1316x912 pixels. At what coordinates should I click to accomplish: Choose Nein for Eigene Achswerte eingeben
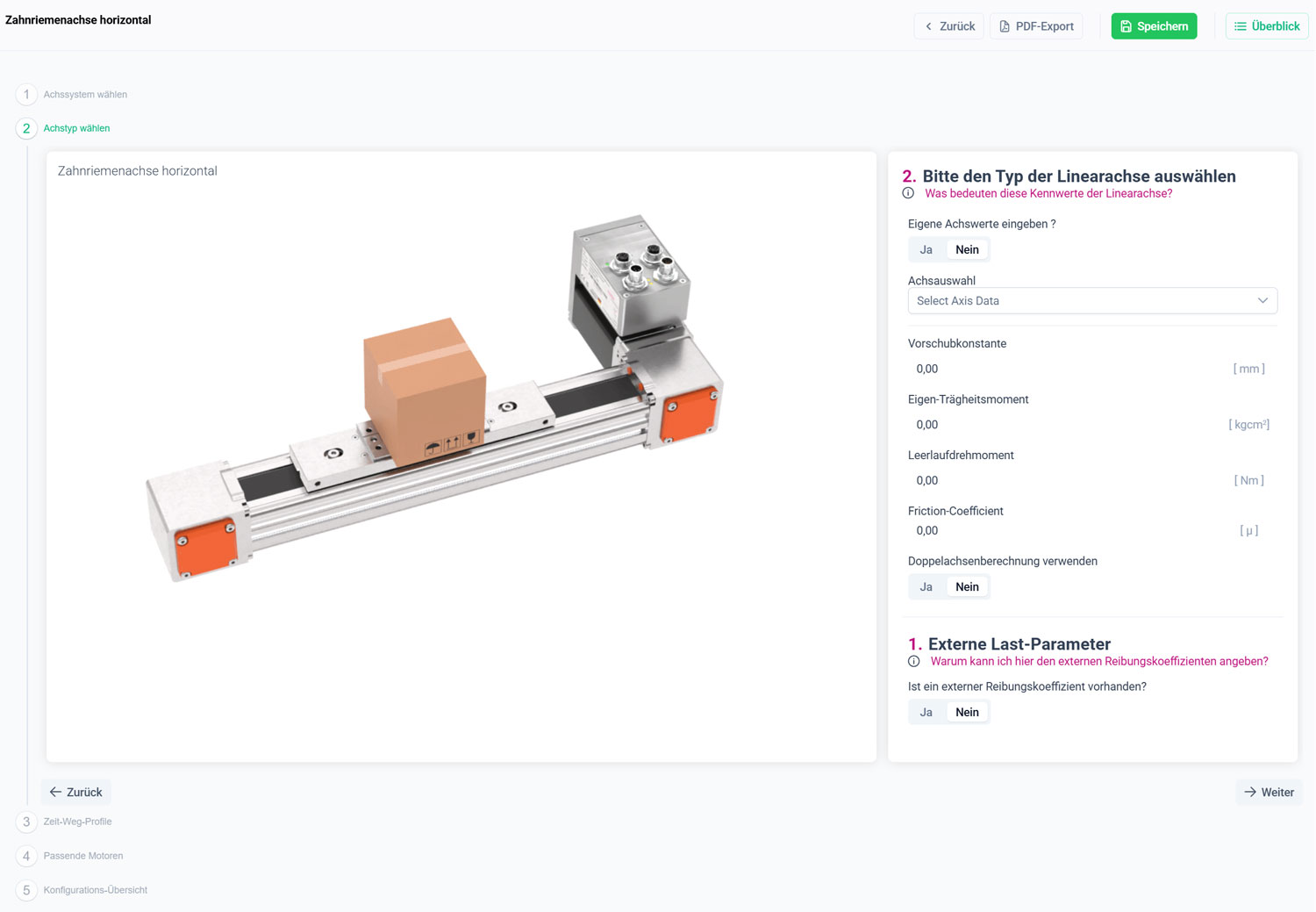coord(967,249)
